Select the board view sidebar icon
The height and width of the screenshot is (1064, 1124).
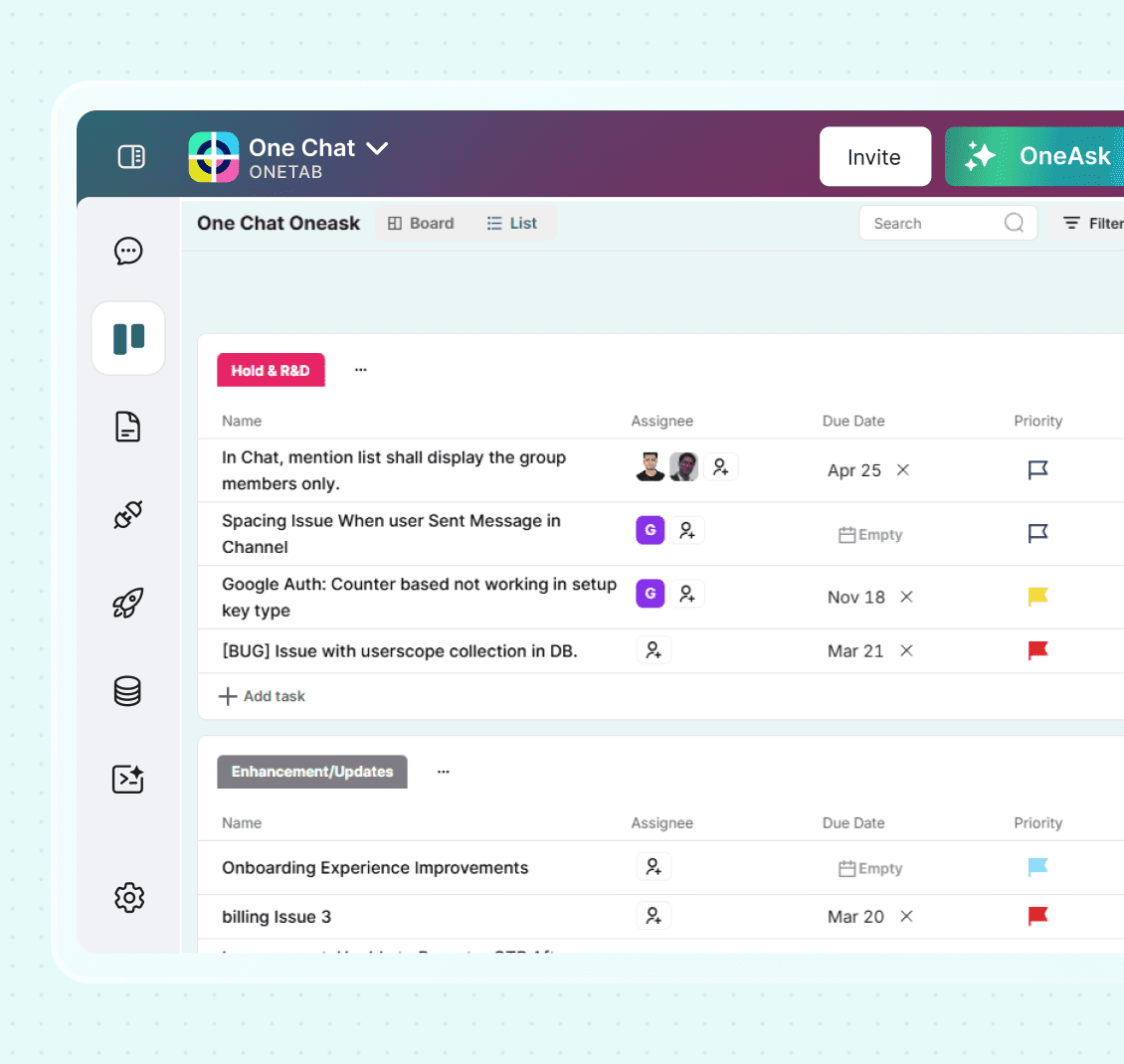point(128,338)
